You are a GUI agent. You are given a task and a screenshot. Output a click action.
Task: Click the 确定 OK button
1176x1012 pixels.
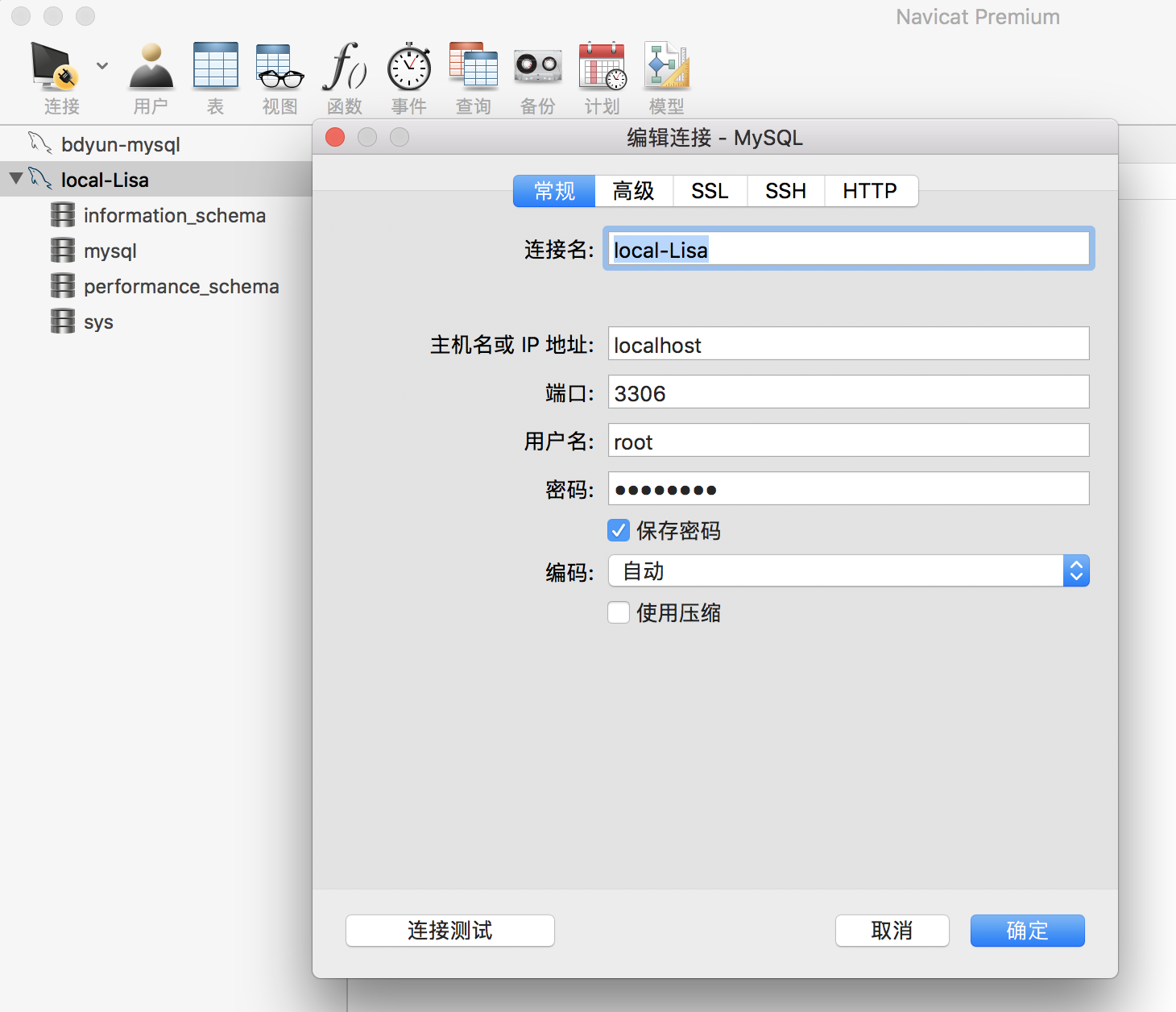pyautogui.click(x=1028, y=931)
